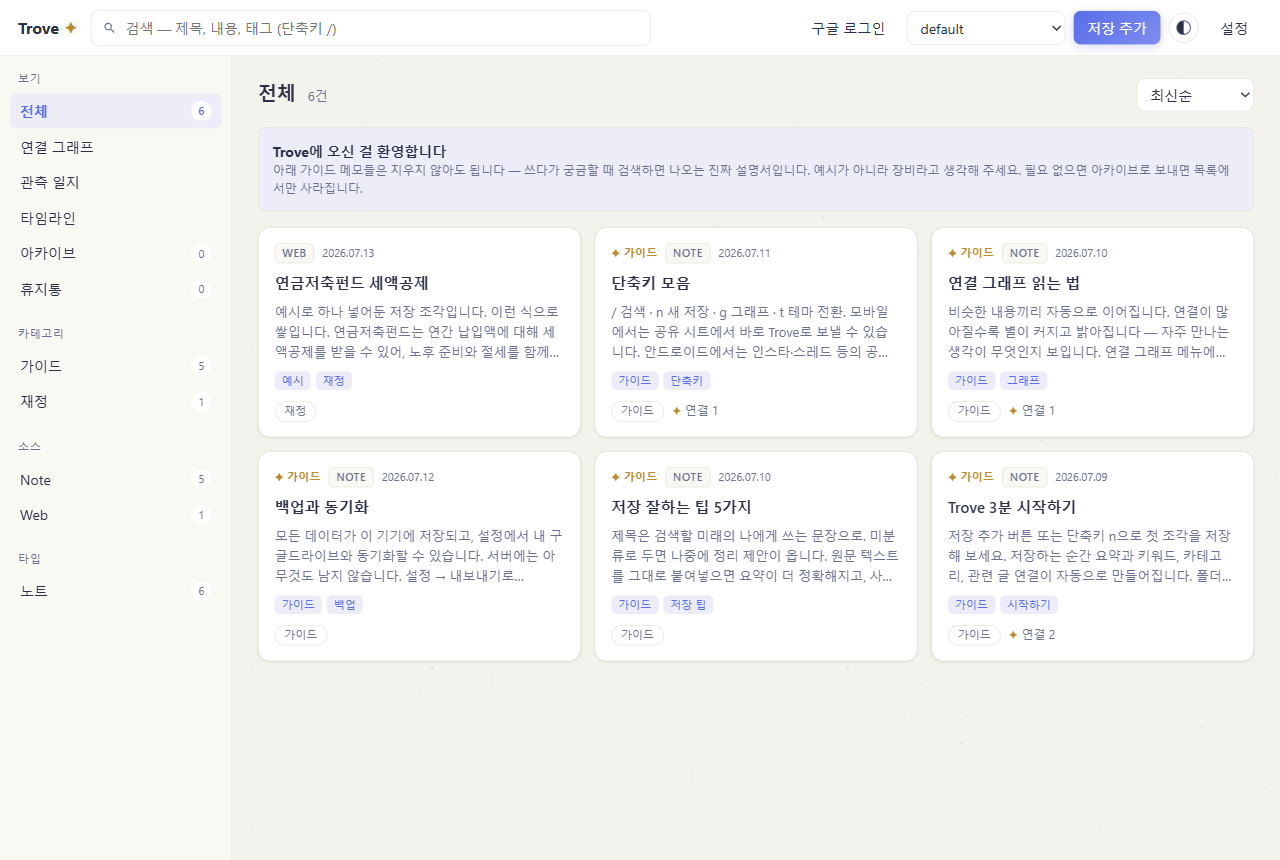Screen dimensions: 1280x860
Task: Select 전체 view in sidebar
Action: click(116, 111)
